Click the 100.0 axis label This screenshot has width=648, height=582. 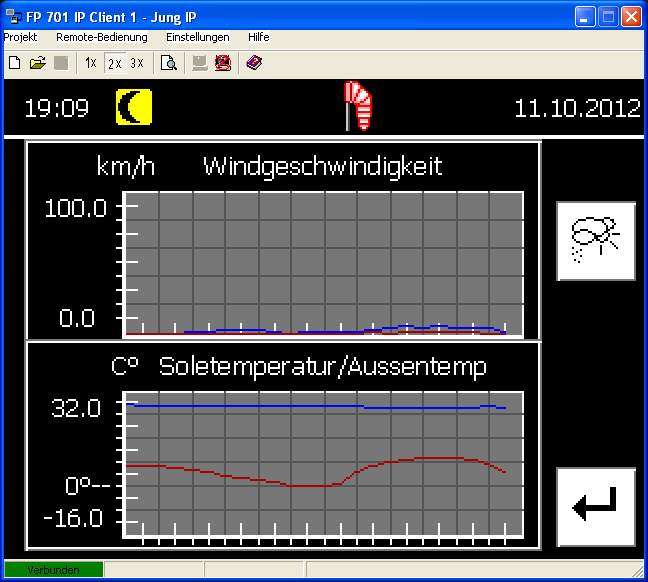coord(76,208)
